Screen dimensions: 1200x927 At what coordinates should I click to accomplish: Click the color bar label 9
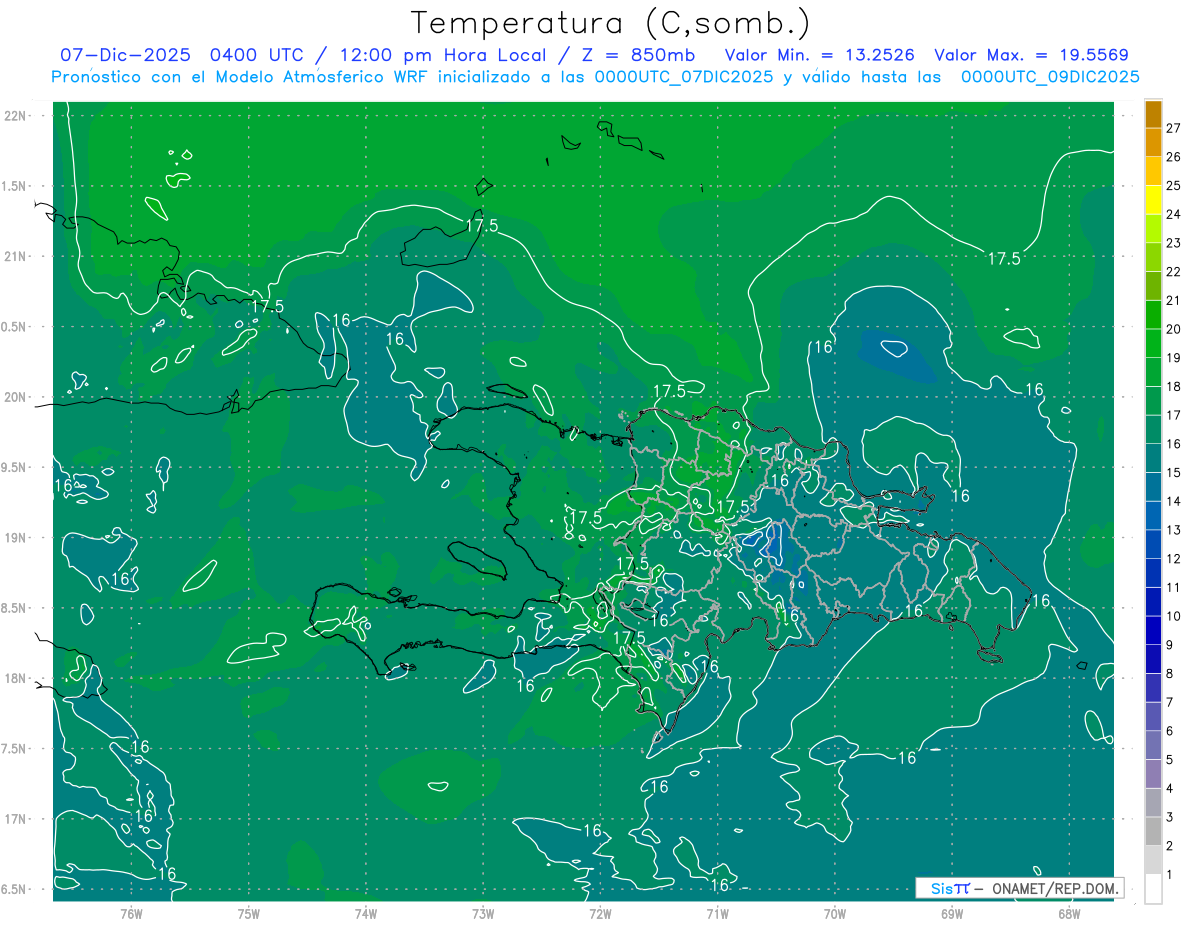click(1169, 645)
